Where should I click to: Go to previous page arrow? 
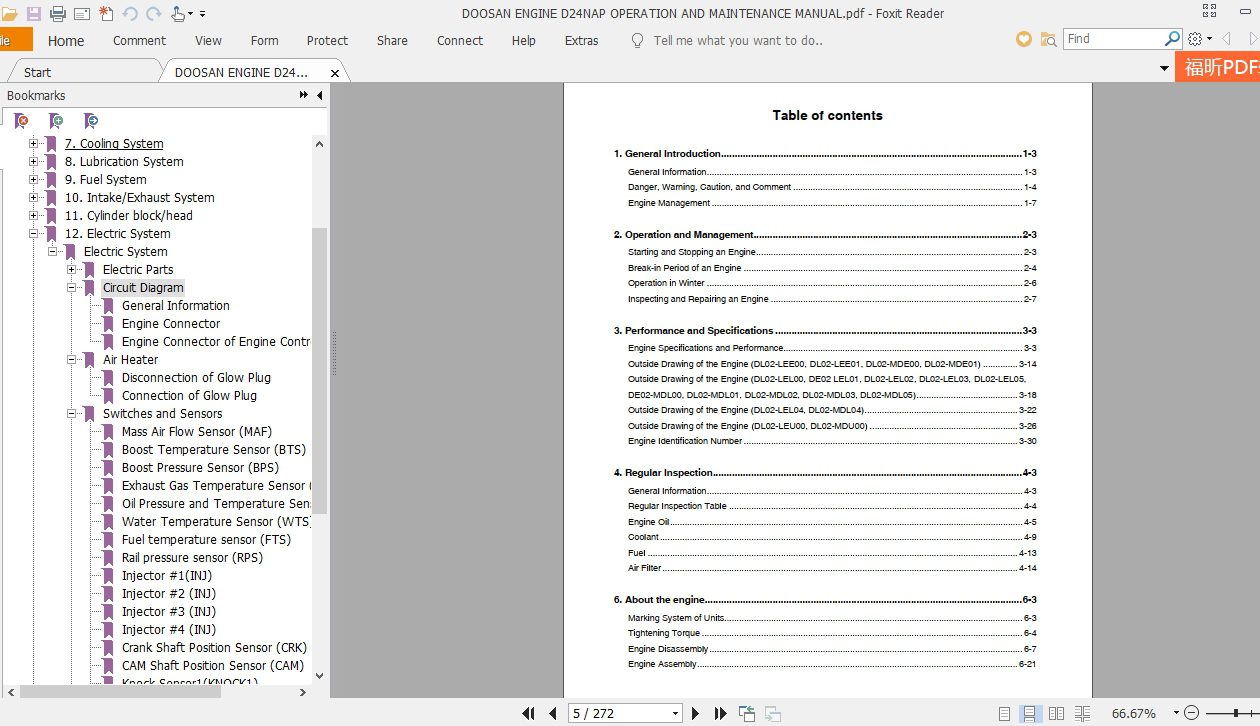tap(553, 713)
